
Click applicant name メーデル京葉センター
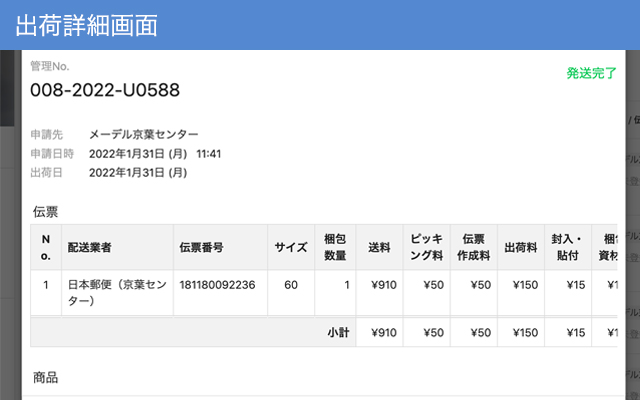[143, 135]
